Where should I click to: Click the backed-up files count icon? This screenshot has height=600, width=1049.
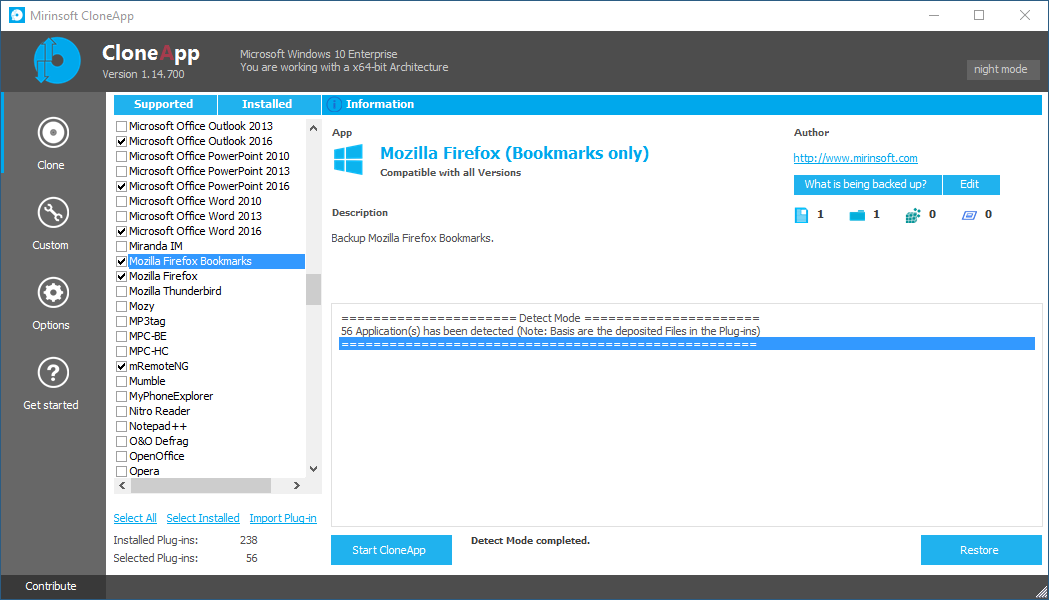[801, 215]
